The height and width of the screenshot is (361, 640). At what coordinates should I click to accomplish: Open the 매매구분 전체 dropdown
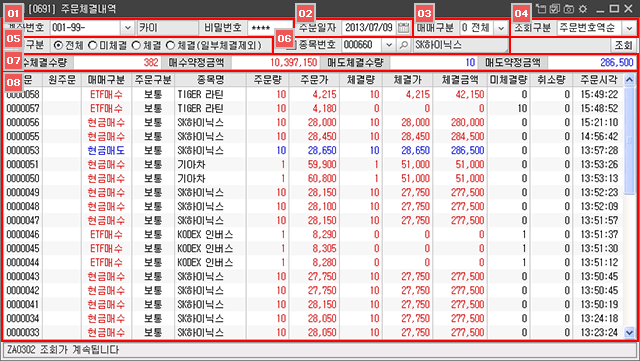pyautogui.click(x=501, y=28)
